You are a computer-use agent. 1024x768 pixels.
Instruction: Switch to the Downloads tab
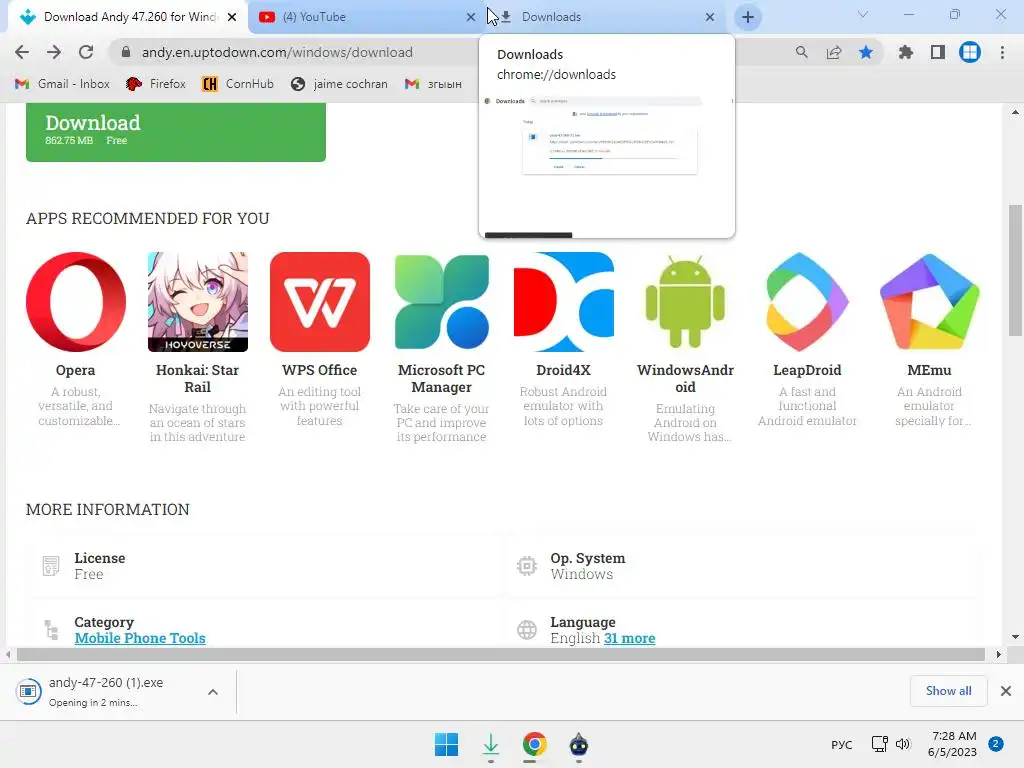[x=607, y=17]
